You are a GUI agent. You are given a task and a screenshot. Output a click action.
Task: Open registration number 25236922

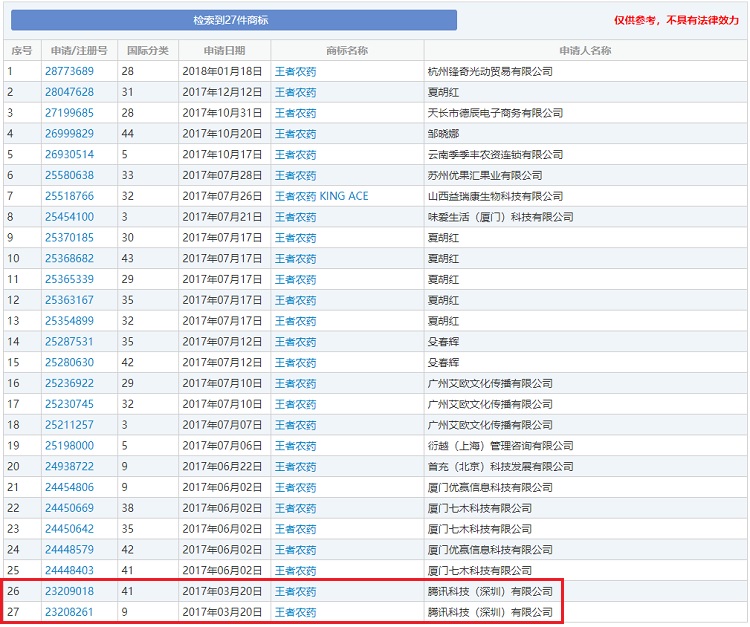coord(69,383)
